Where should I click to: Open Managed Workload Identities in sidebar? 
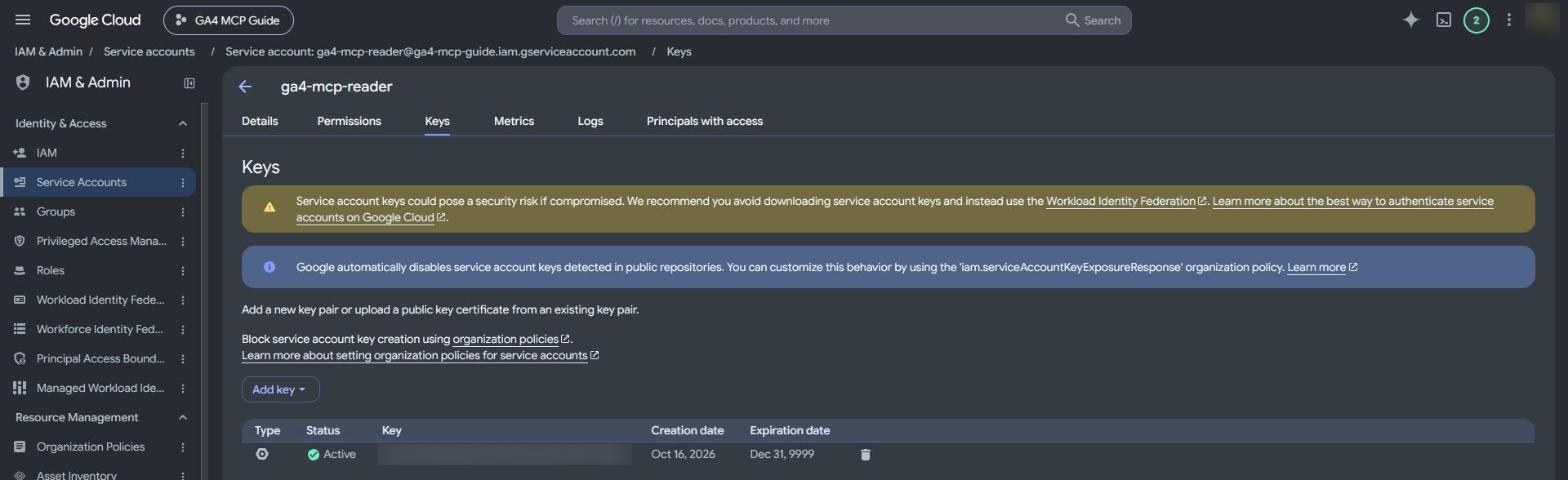click(x=99, y=388)
